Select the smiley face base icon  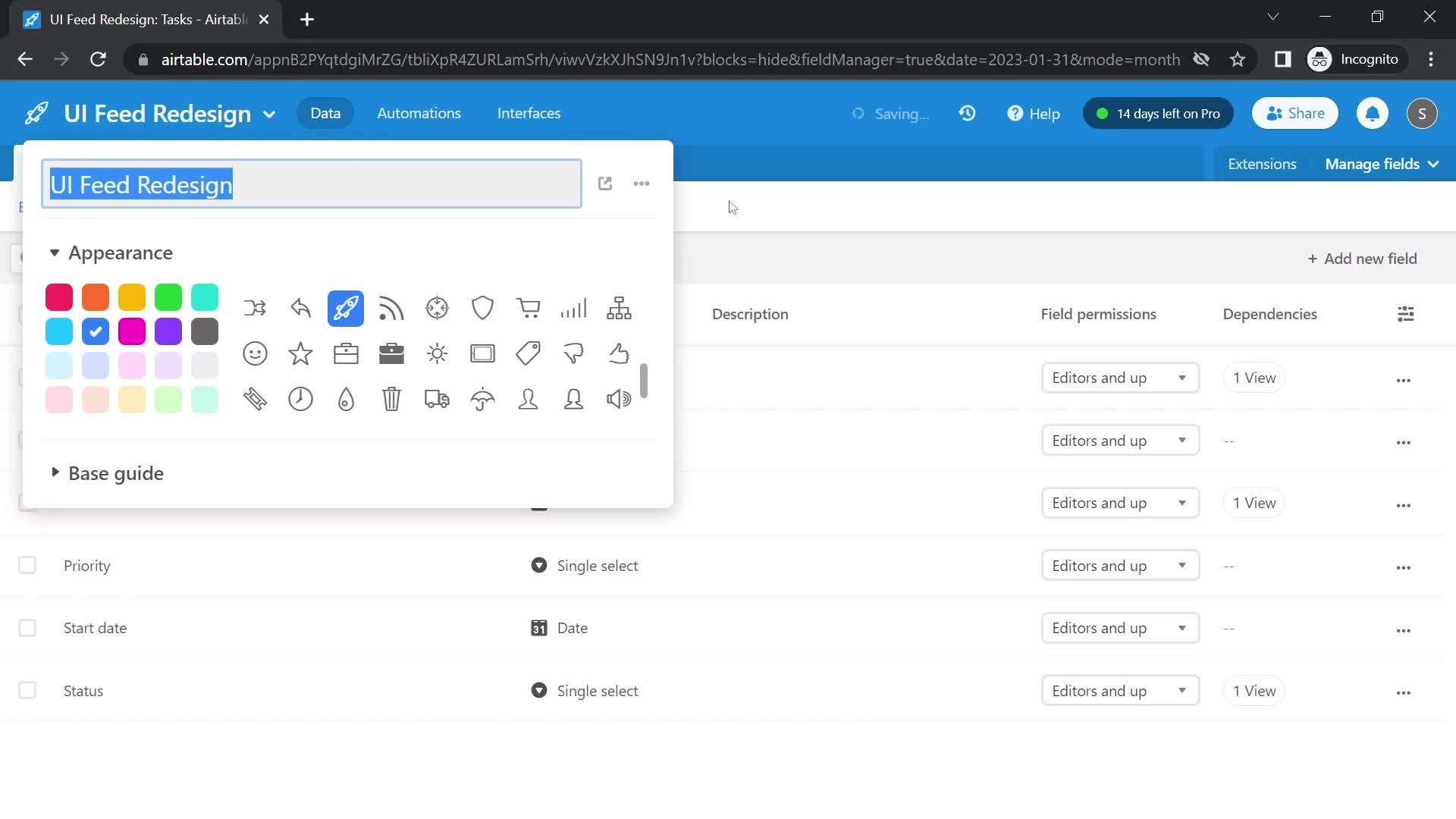coord(255,353)
